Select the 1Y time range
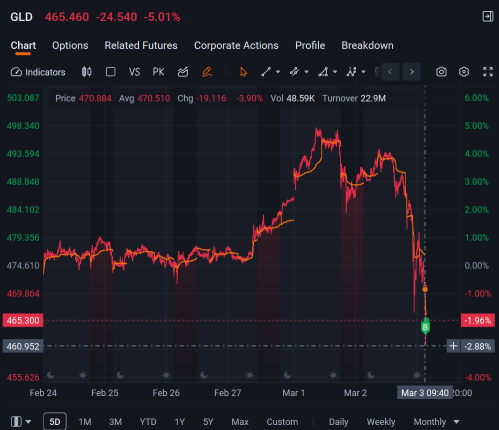 180,422
